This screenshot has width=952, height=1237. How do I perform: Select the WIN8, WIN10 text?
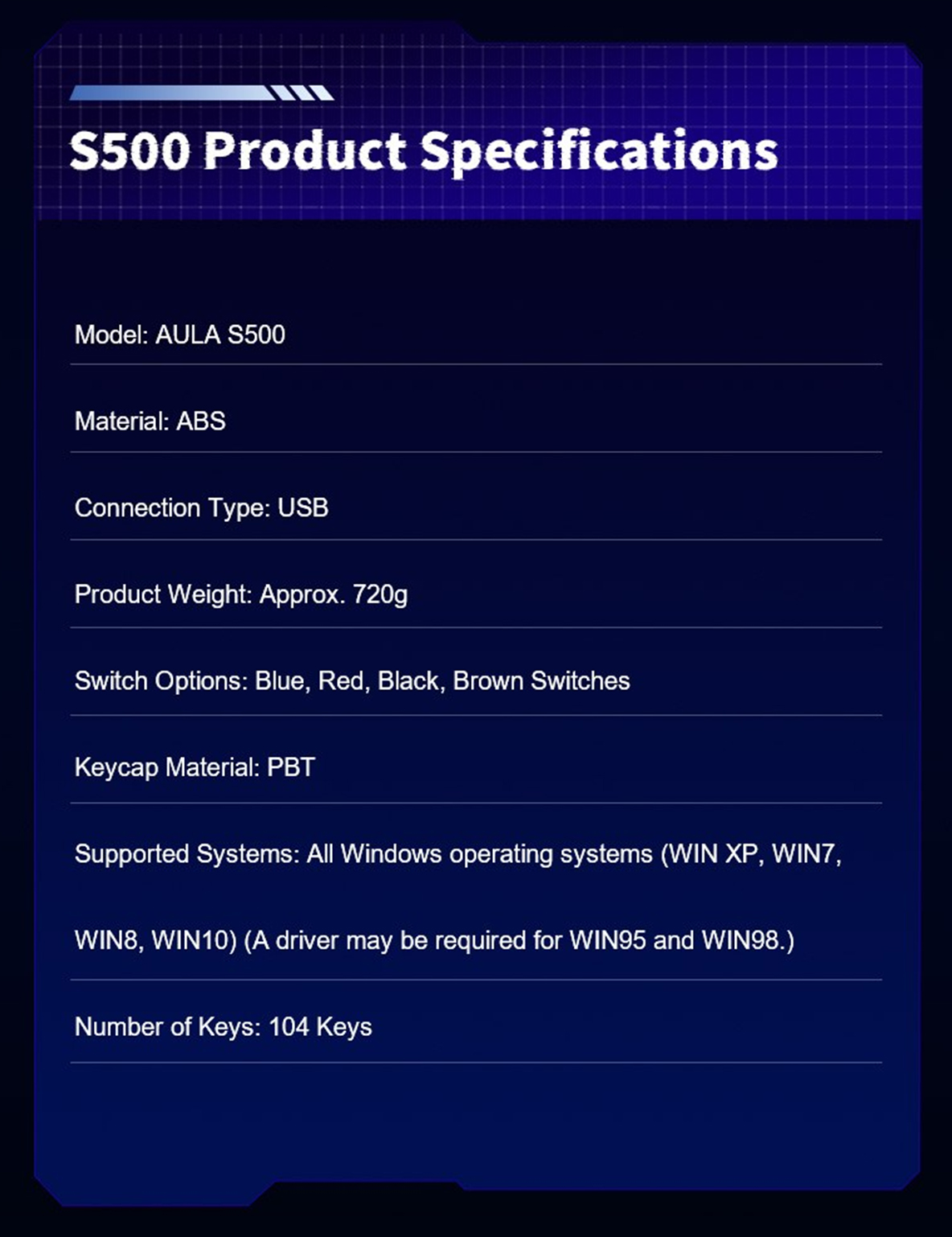(155, 940)
